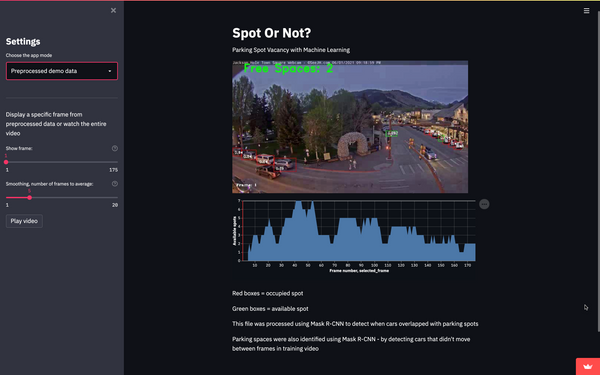This screenshot has width=600, height=375.
Task: Open the chart options ellipsis menu
Action: 484,204
